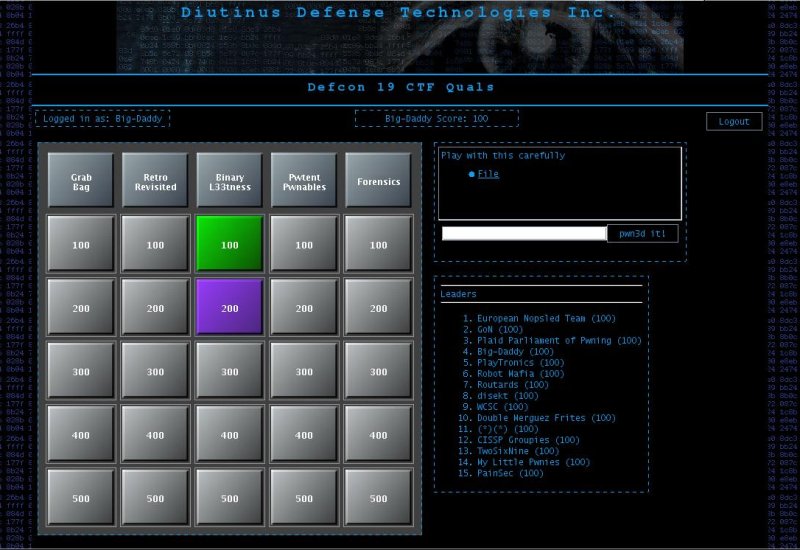Click the Leaders heading
This screenshot has width=800, height=550.
click(x=458, y=294)
